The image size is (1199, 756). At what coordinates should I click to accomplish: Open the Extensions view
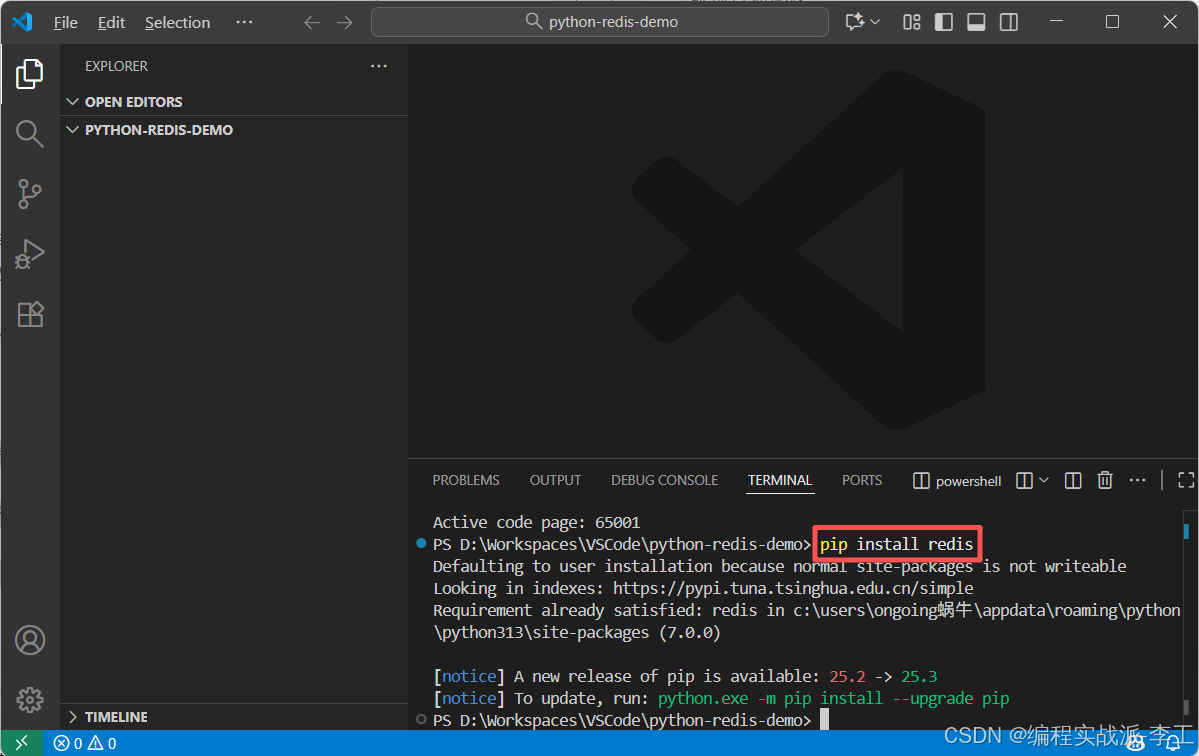[30, 314]
